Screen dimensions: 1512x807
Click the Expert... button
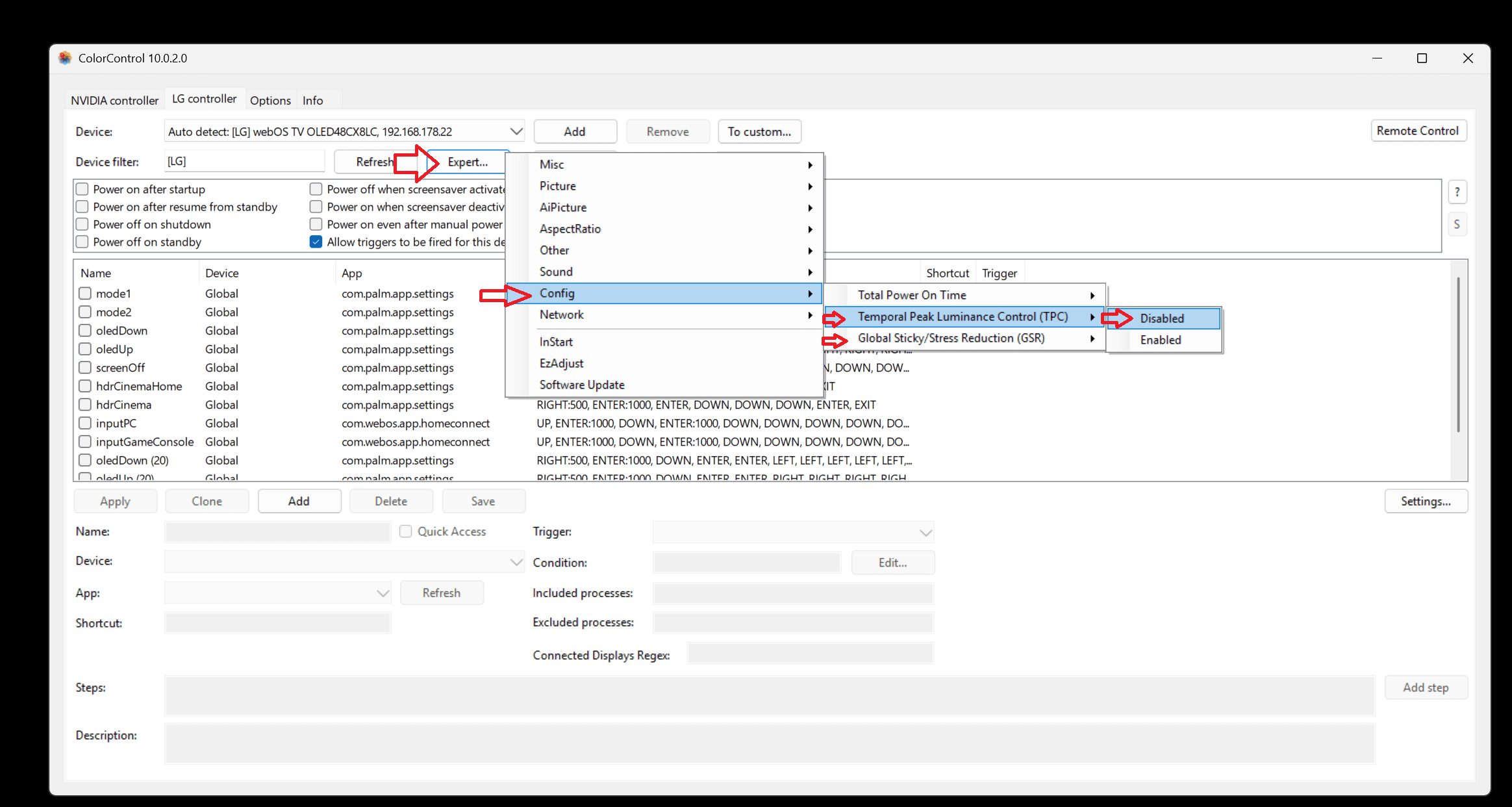(468, 162)
